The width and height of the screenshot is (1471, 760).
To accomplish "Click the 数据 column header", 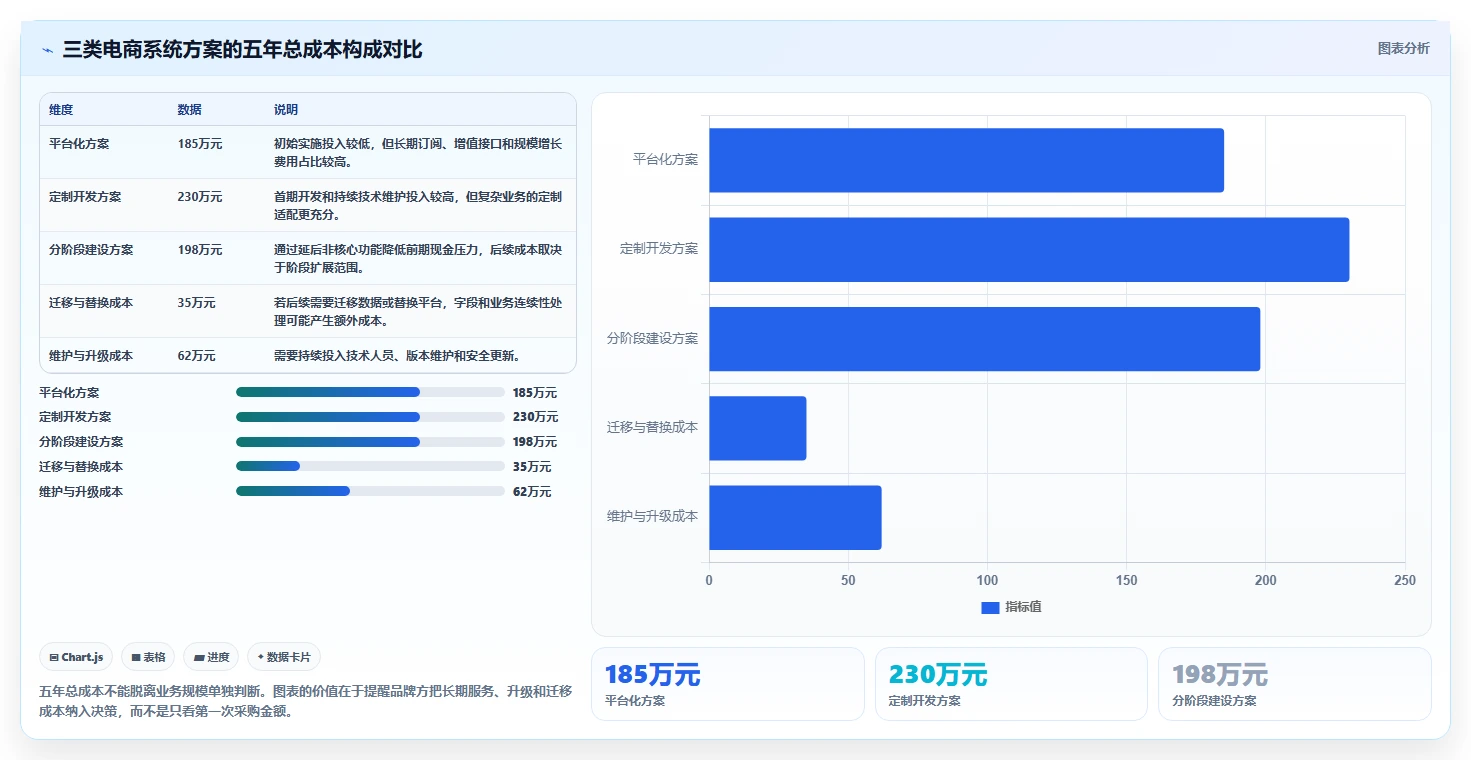I will point(190,110).
